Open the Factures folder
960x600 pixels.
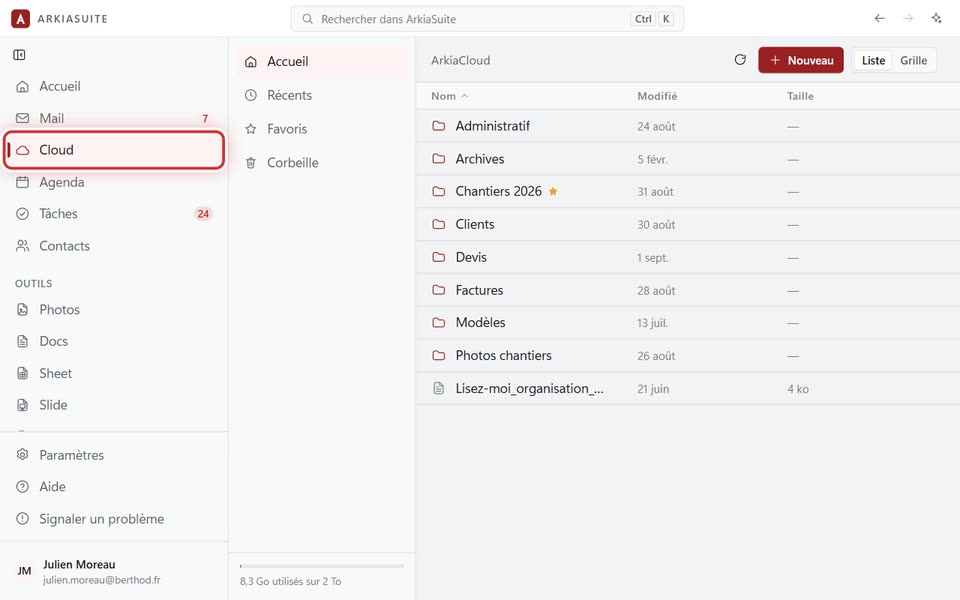tap(688, 290)
